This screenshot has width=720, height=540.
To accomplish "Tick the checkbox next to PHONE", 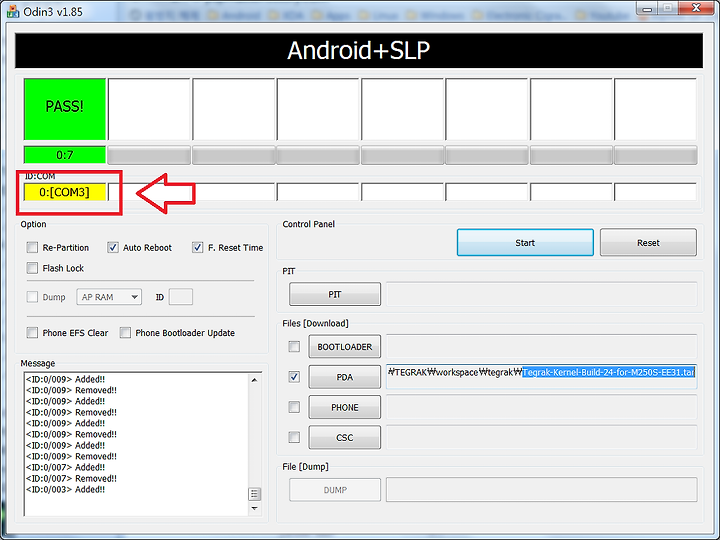I will pyautogui.click(x=294, y=407).
